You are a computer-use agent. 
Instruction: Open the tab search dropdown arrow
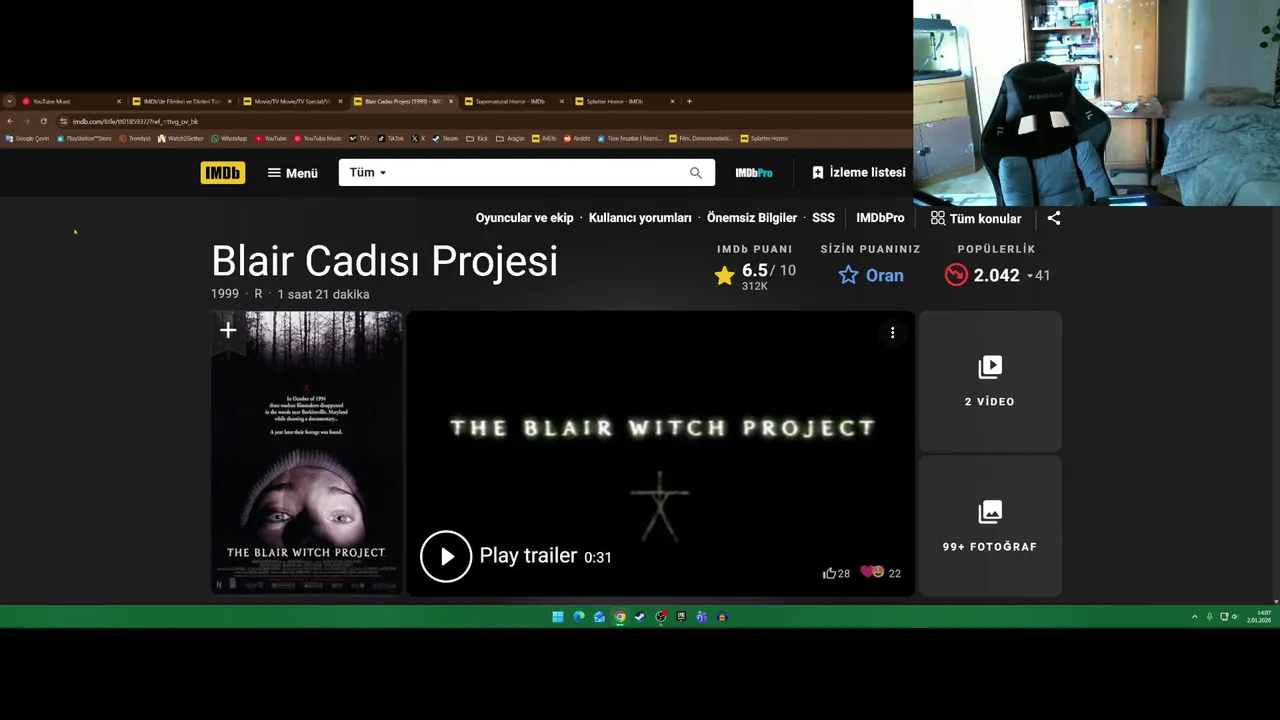[9, 101]
